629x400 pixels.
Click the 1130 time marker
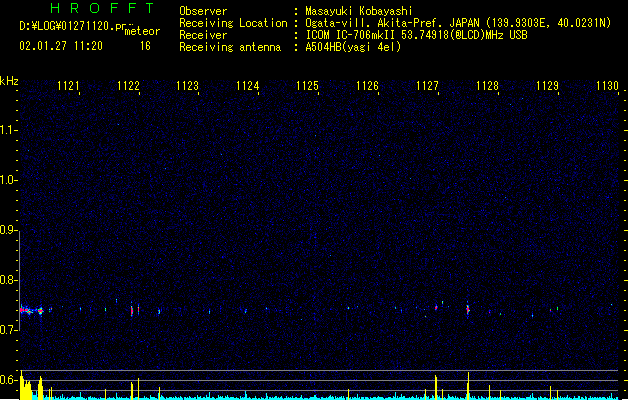[607, 86]
